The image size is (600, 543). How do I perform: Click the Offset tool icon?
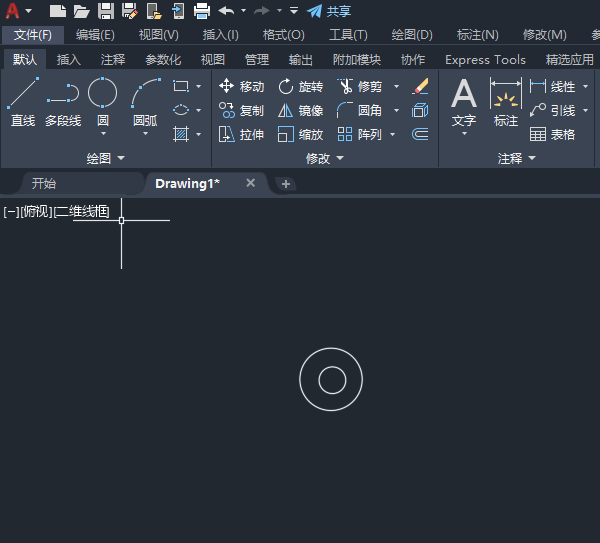click(x=420, y=134)
